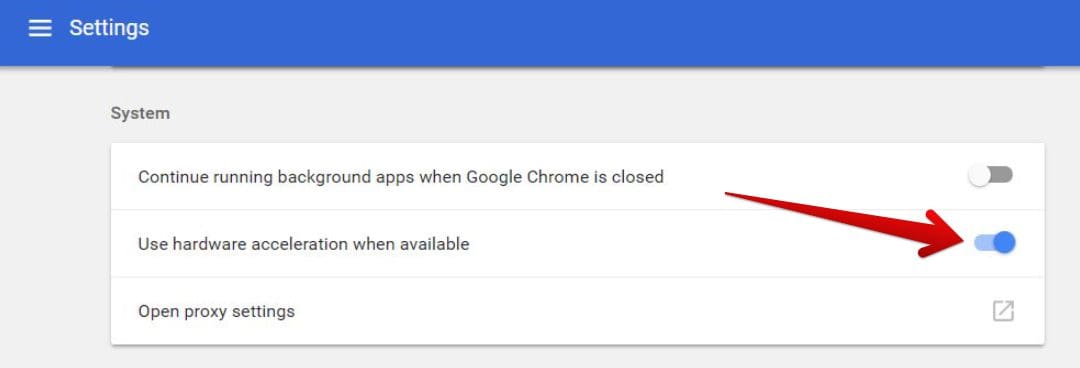Screen dimensions: 1080x368
Task: Click the background apps settings row
Action: pyautogui.click(x=577, y=176)
